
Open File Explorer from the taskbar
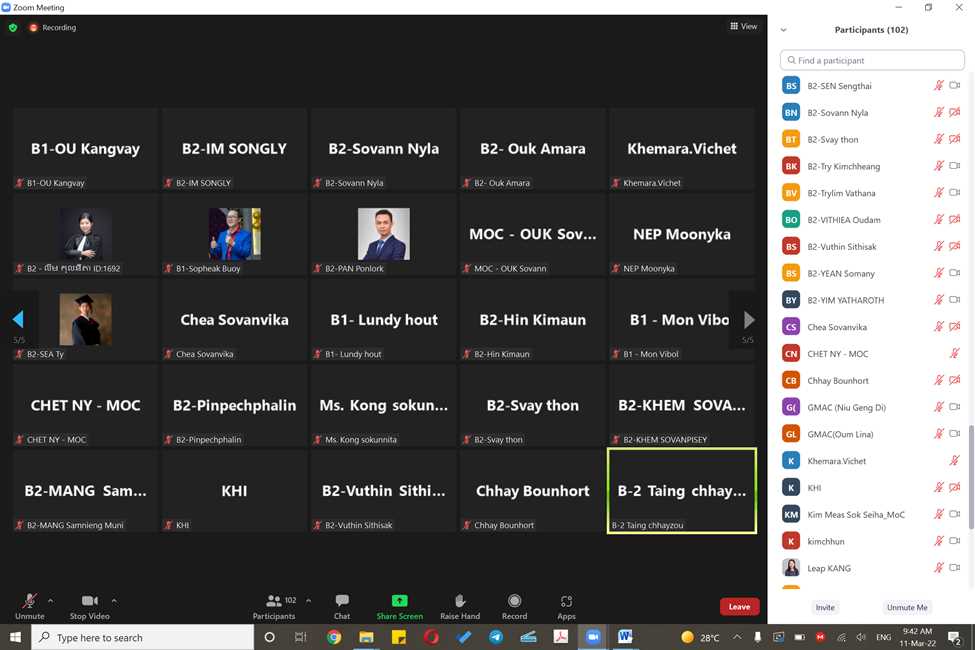point(366,637)
